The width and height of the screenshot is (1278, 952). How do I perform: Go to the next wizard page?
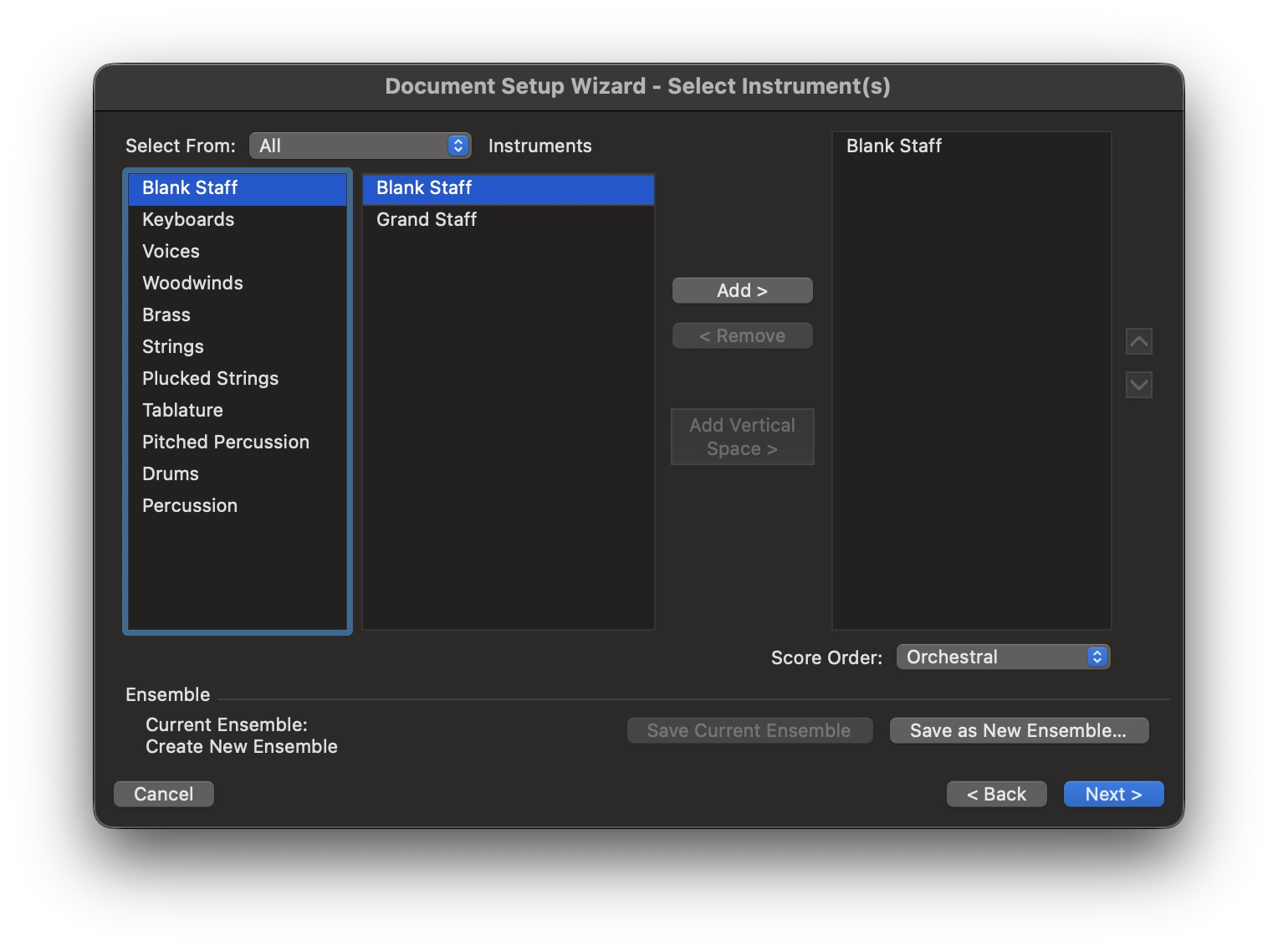coord(1112,794)
